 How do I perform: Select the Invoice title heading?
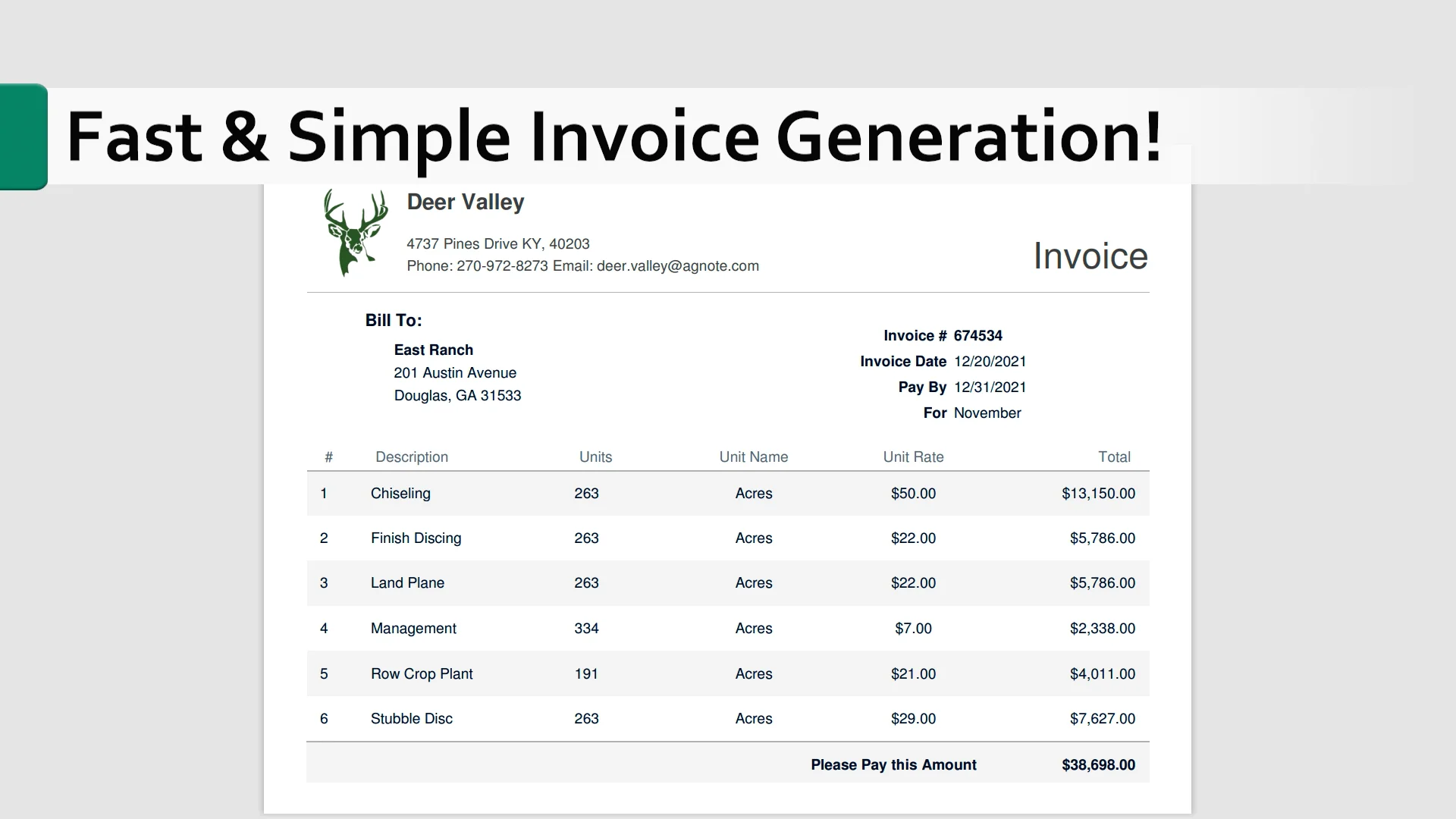(1090, 256)
